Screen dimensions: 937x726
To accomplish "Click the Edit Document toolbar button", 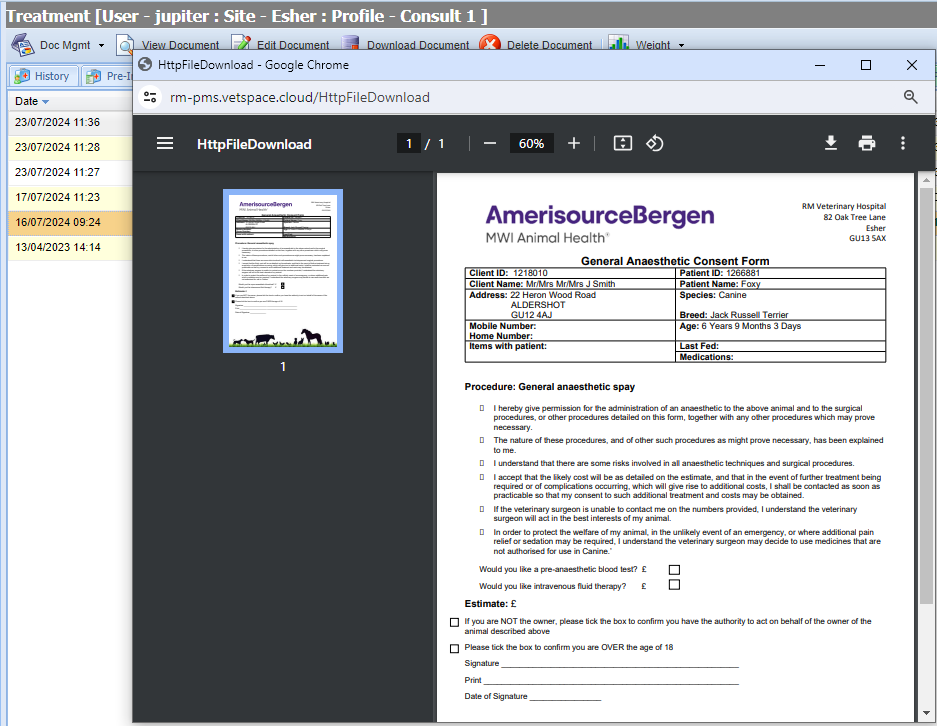I will (x=280, y=45).
